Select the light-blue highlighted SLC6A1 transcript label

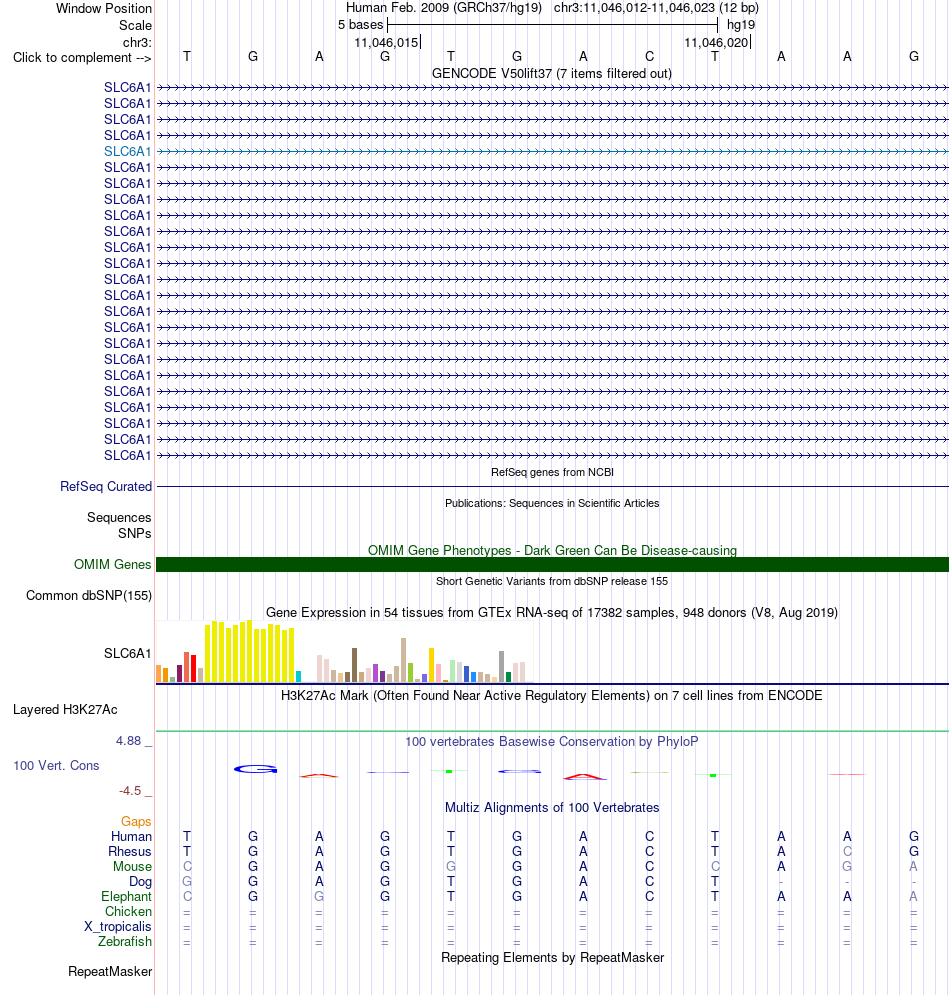pyautogui.click(x=128, y=152)
